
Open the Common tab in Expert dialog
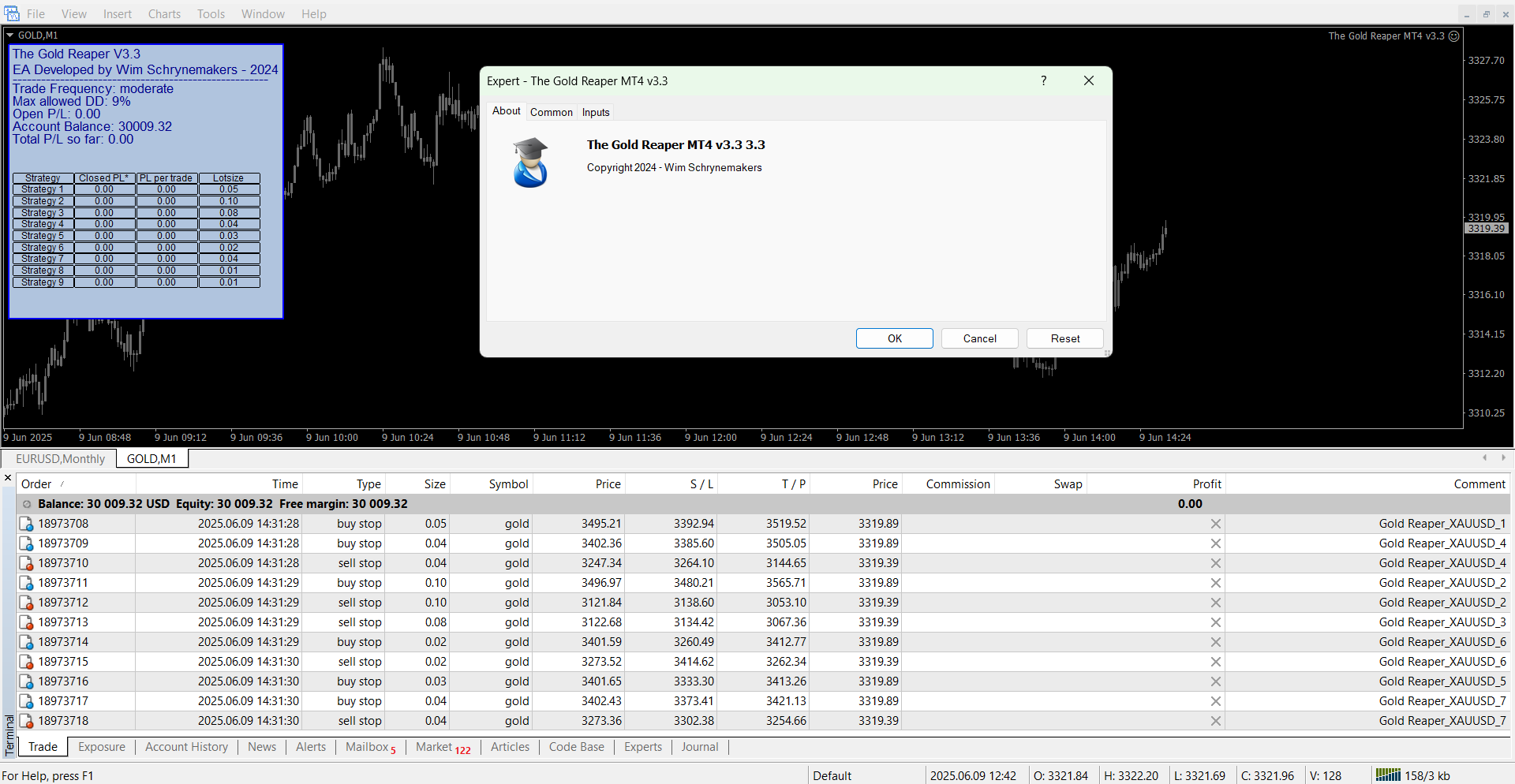pyautogui.click(x=551, y=112)
